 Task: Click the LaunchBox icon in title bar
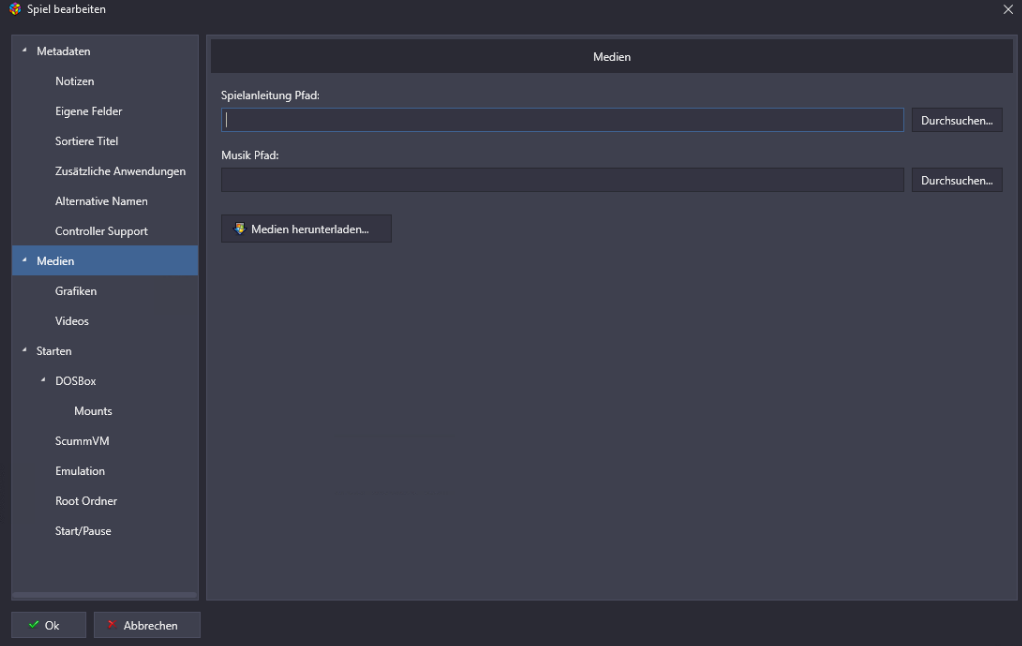coord(14,9)
